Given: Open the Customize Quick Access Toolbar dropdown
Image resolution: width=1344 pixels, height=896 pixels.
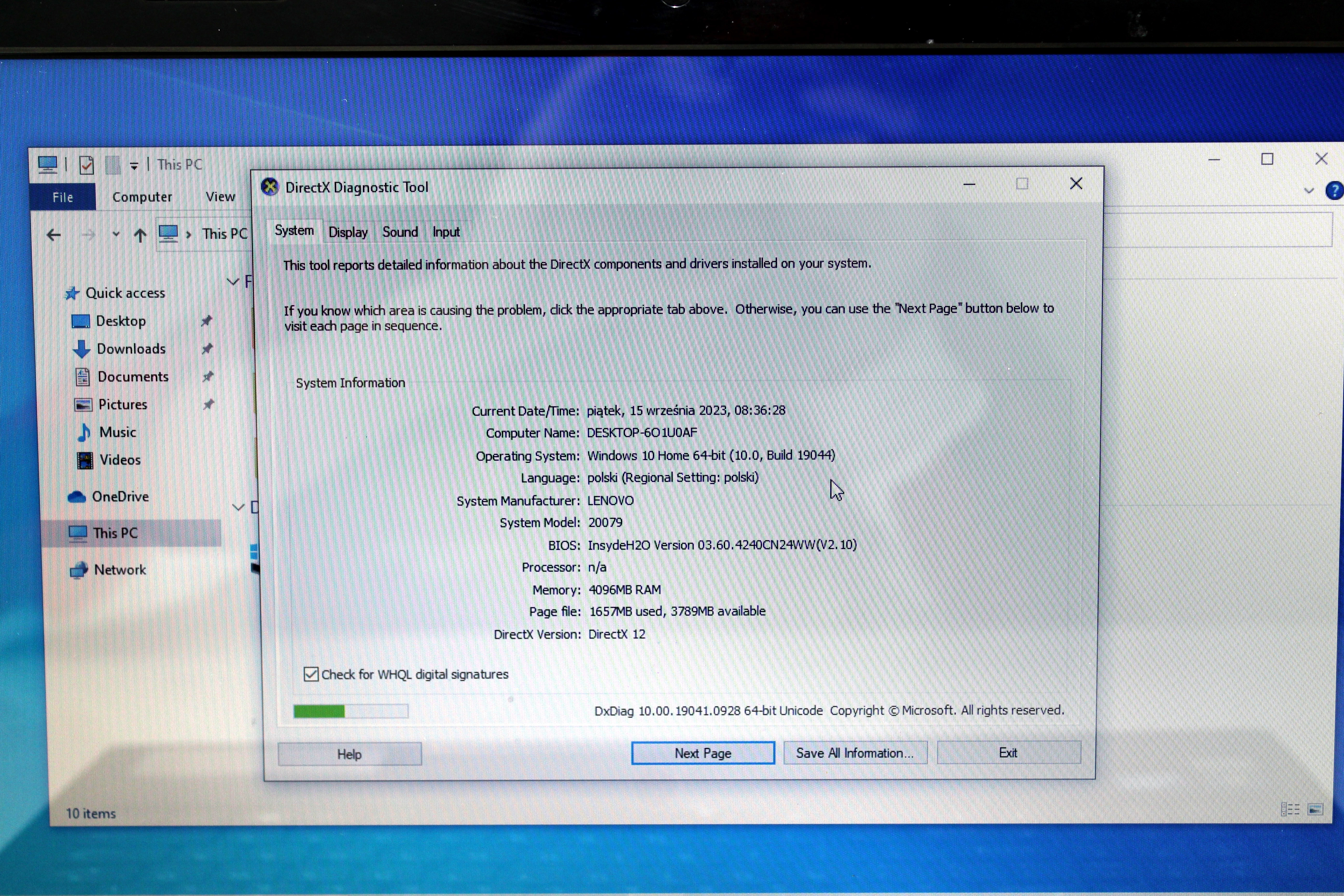Looking at the screenshot, I should point(134,166).
